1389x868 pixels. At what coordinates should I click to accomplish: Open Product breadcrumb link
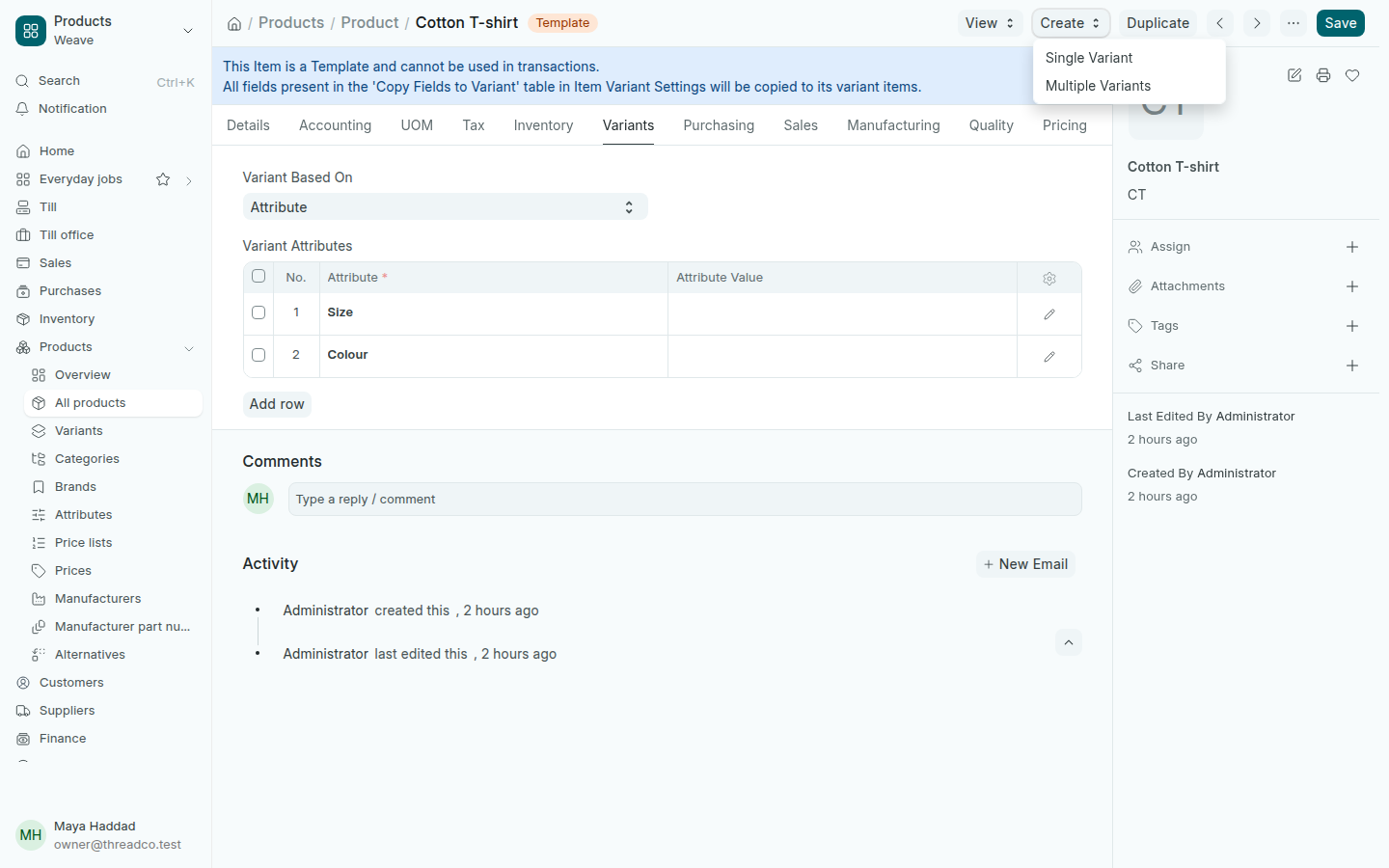[x=369, y=22]
